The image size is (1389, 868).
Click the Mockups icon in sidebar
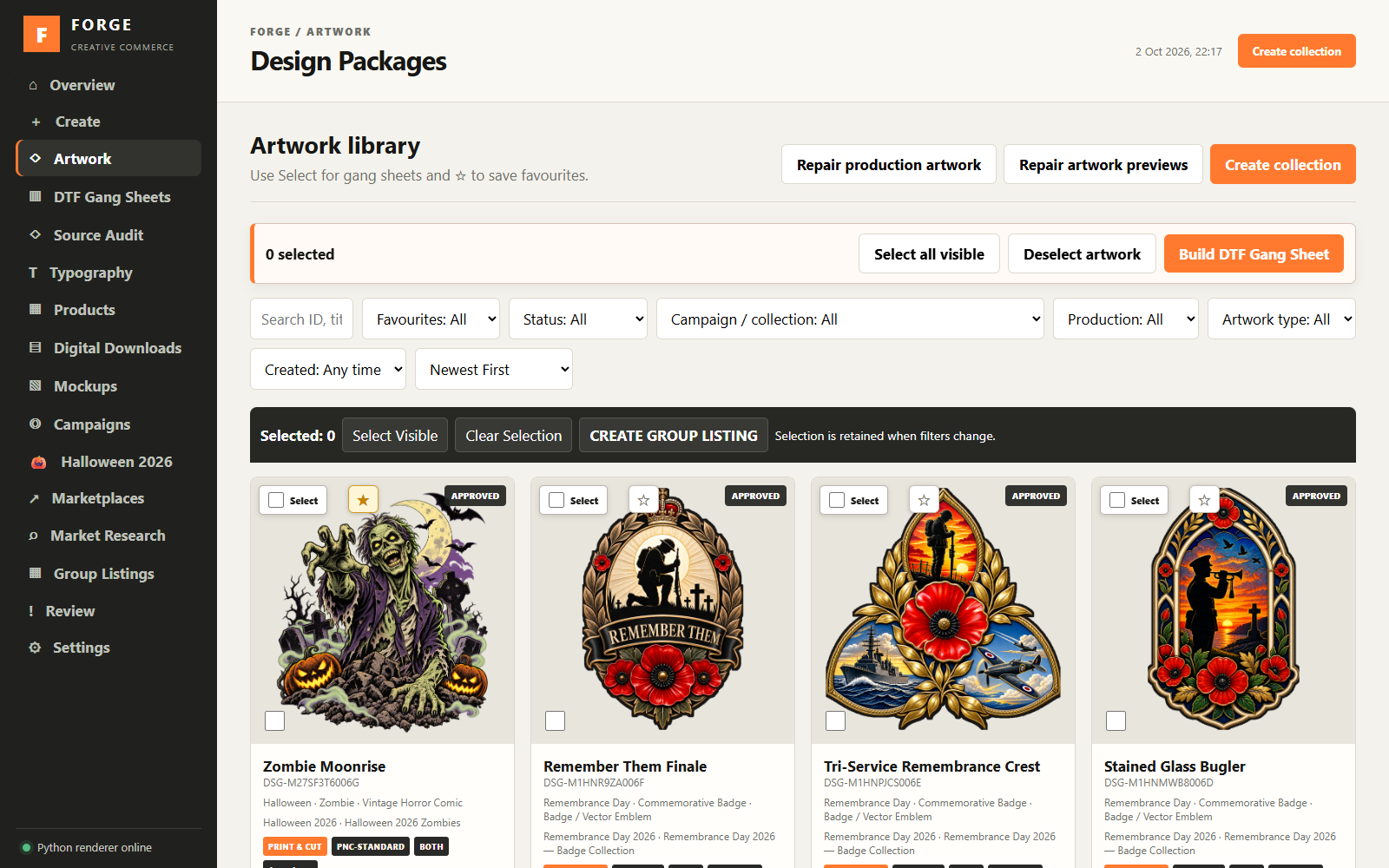coord(36,386)
